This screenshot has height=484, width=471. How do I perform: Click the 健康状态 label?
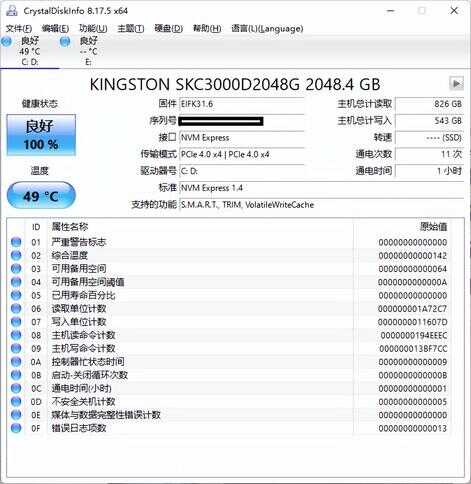[x=40, y=104]
